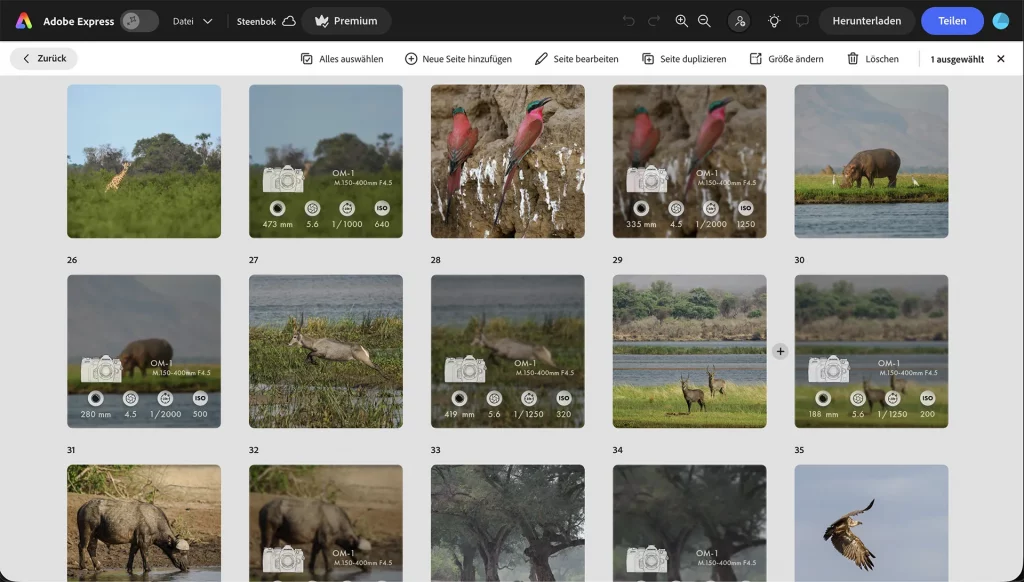Click the blue Teilen button
The width and height of the screenshot is (1024, 582).
951,21
